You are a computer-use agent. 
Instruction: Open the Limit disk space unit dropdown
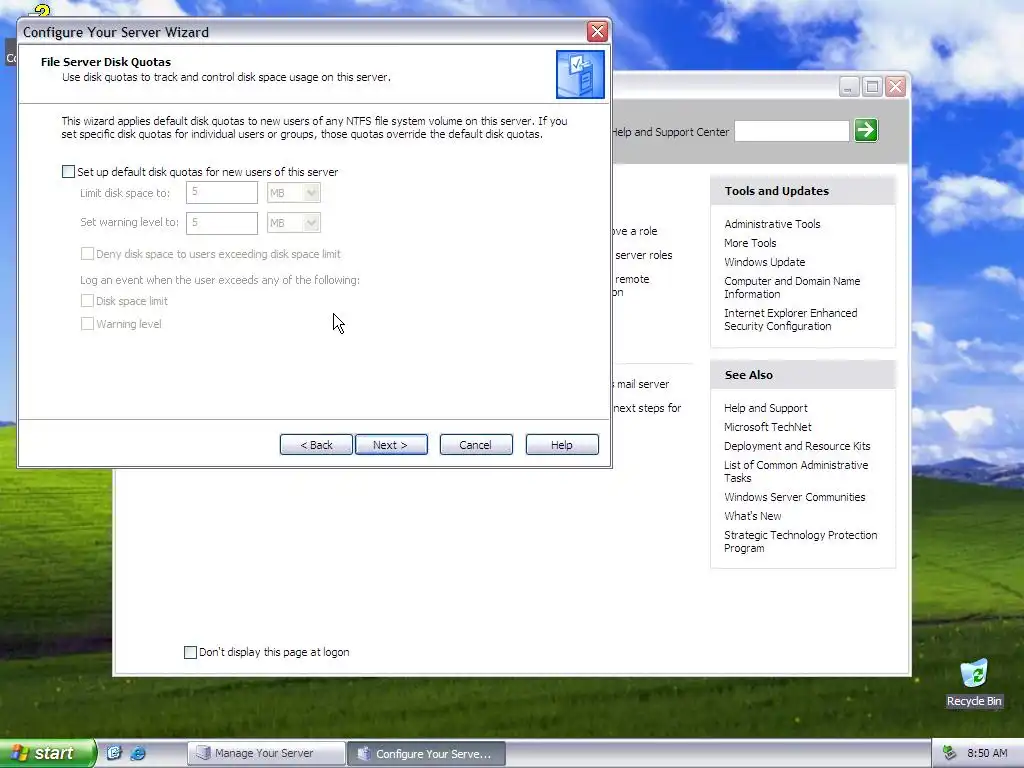[294, 193]
